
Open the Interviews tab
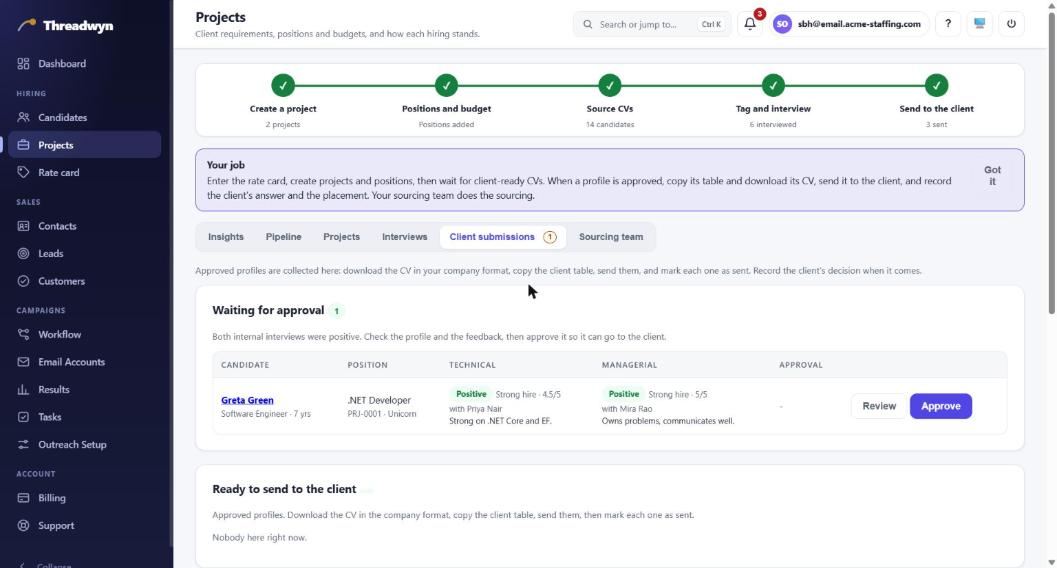click(x=404, y=237)
